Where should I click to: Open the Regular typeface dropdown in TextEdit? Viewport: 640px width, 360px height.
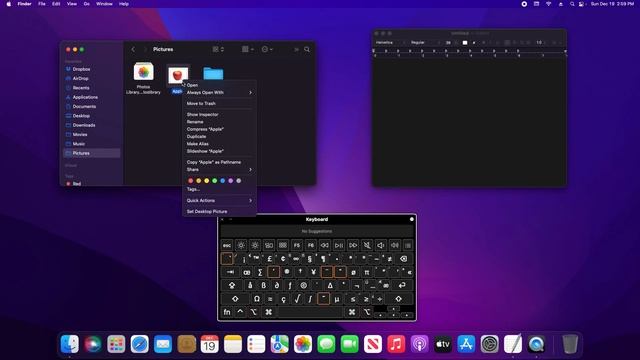pyautogui.click(x=425, y=42)
